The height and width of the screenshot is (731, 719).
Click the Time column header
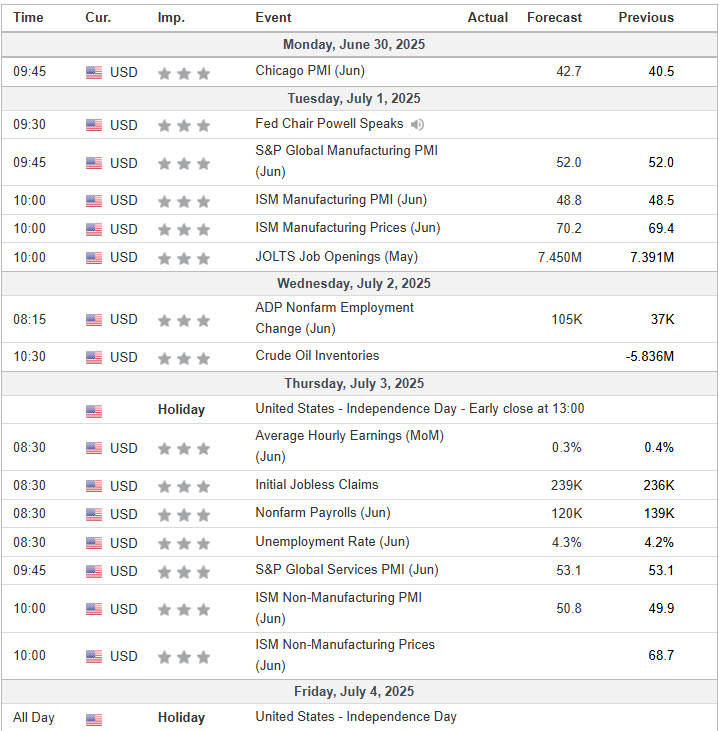coord(28,17)
